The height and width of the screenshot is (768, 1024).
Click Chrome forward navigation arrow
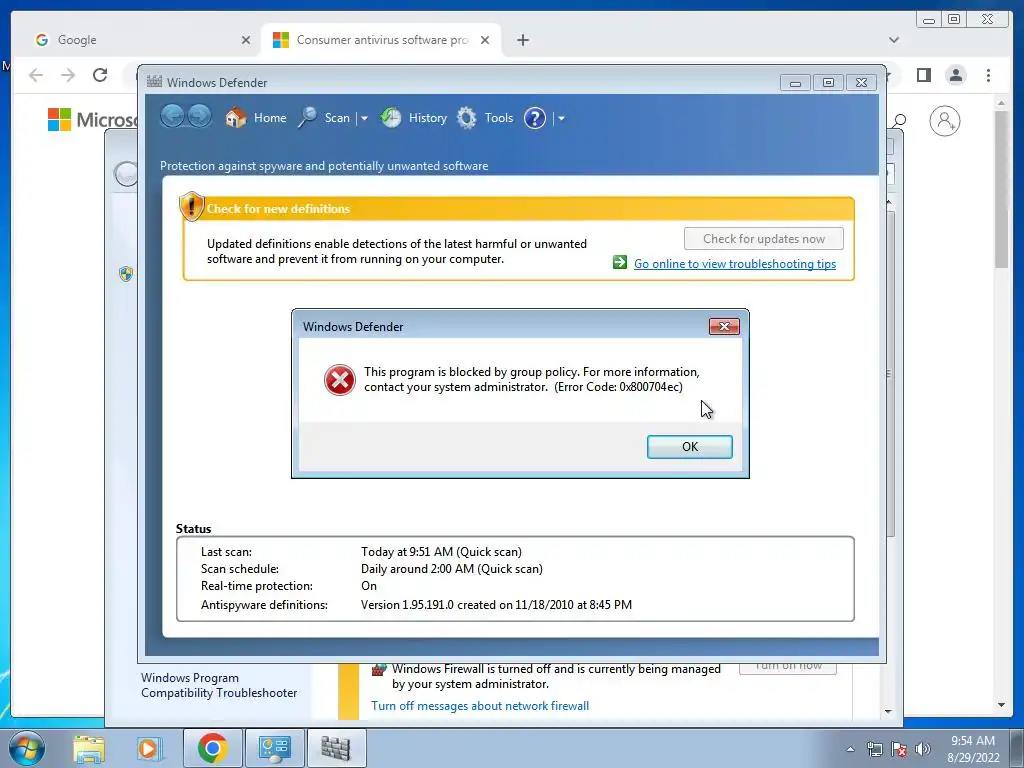(68, 75)
